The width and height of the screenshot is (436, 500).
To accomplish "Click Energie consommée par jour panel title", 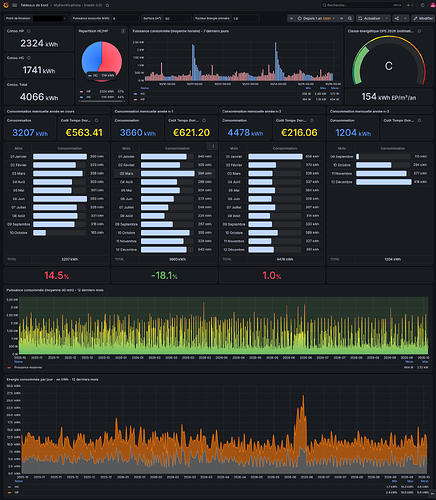I will (52, 379).
